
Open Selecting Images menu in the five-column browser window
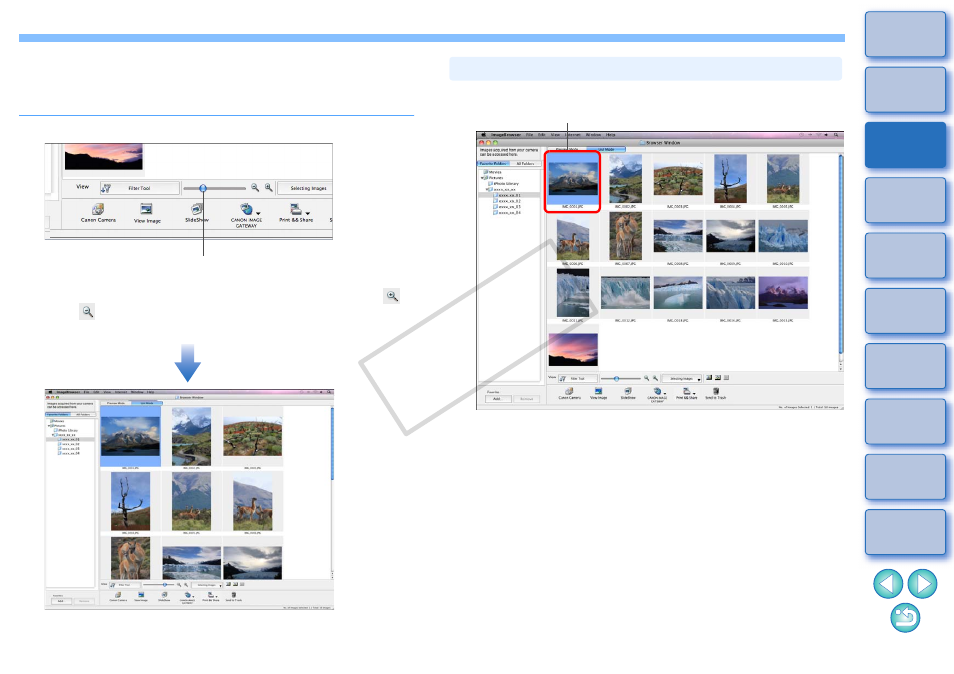pyautogui.click(x=681, y=378)
